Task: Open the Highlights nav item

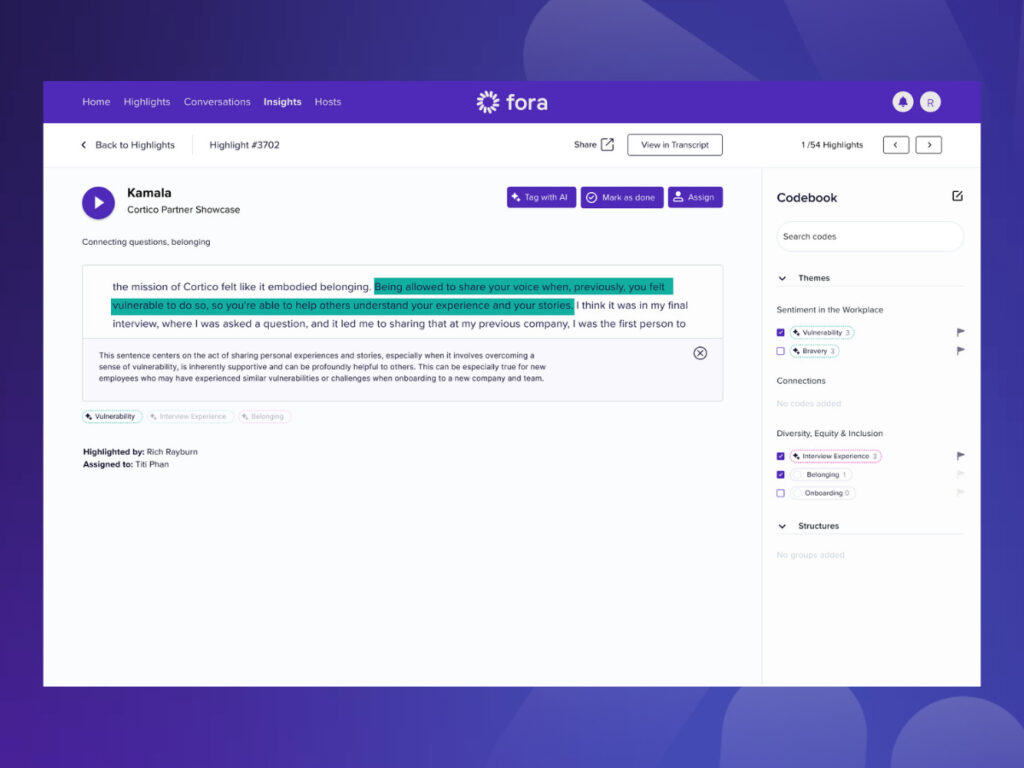Action: pyautogui.click(x=147, y=102)
